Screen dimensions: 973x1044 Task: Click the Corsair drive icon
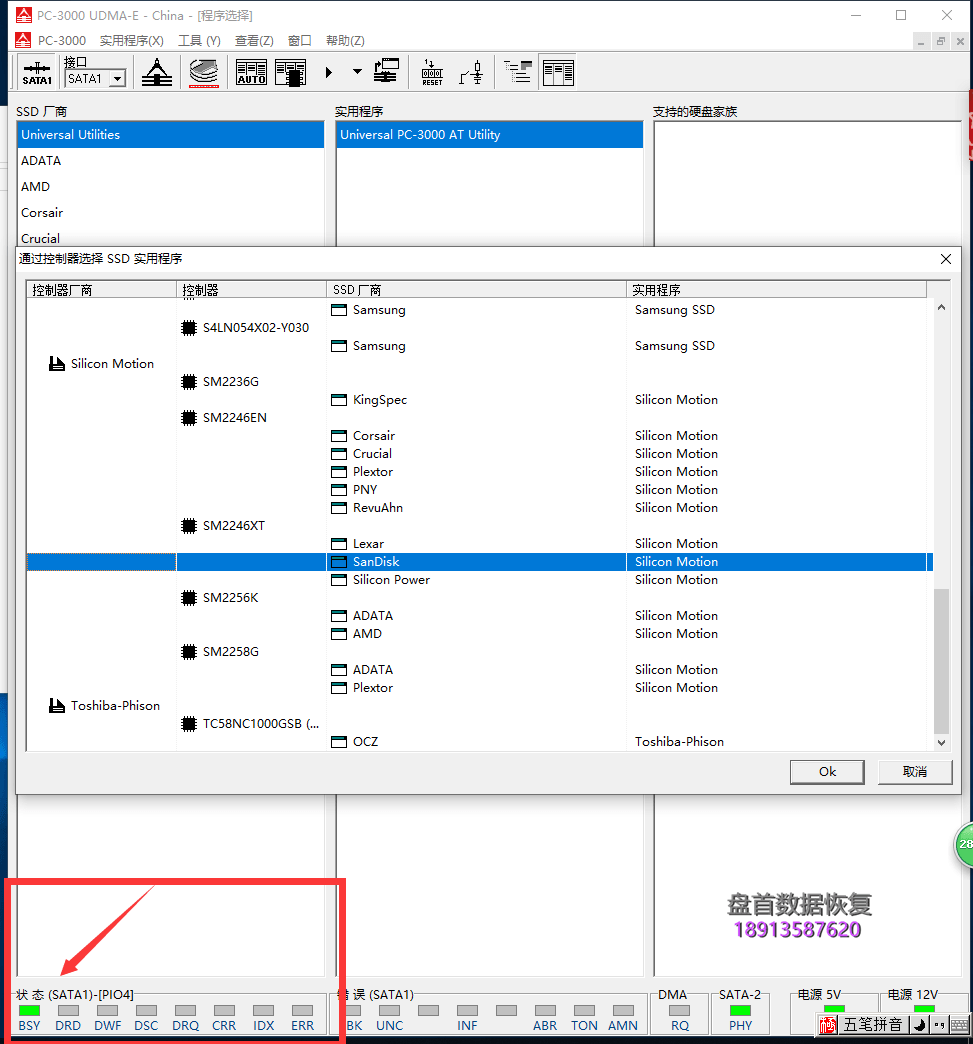339,436
